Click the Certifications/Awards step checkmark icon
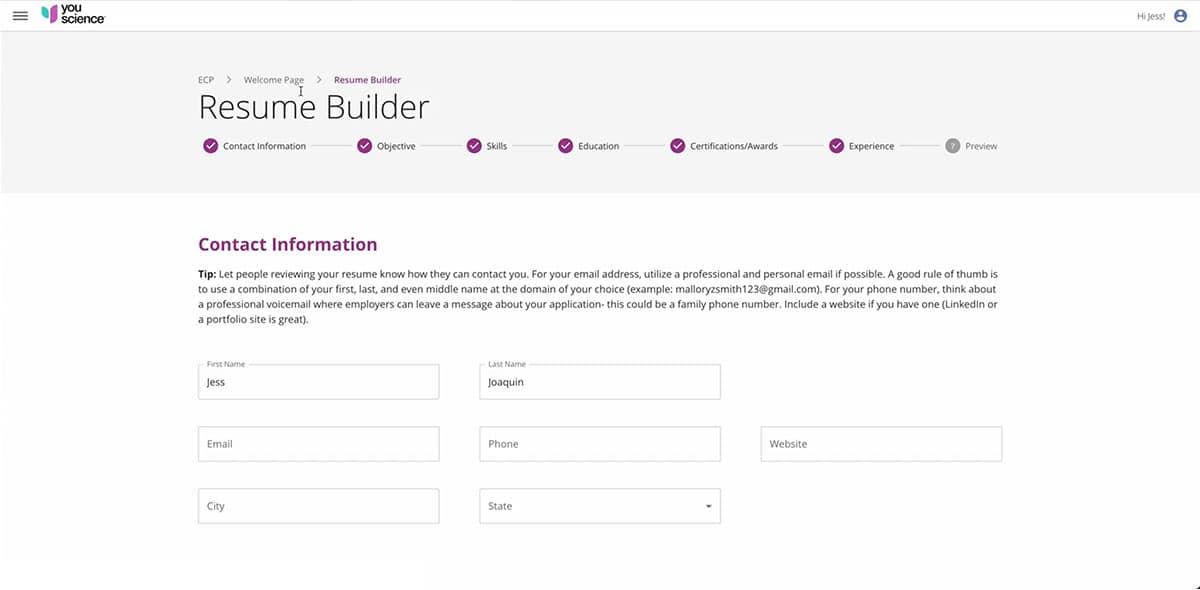 (x=677, y=146)
